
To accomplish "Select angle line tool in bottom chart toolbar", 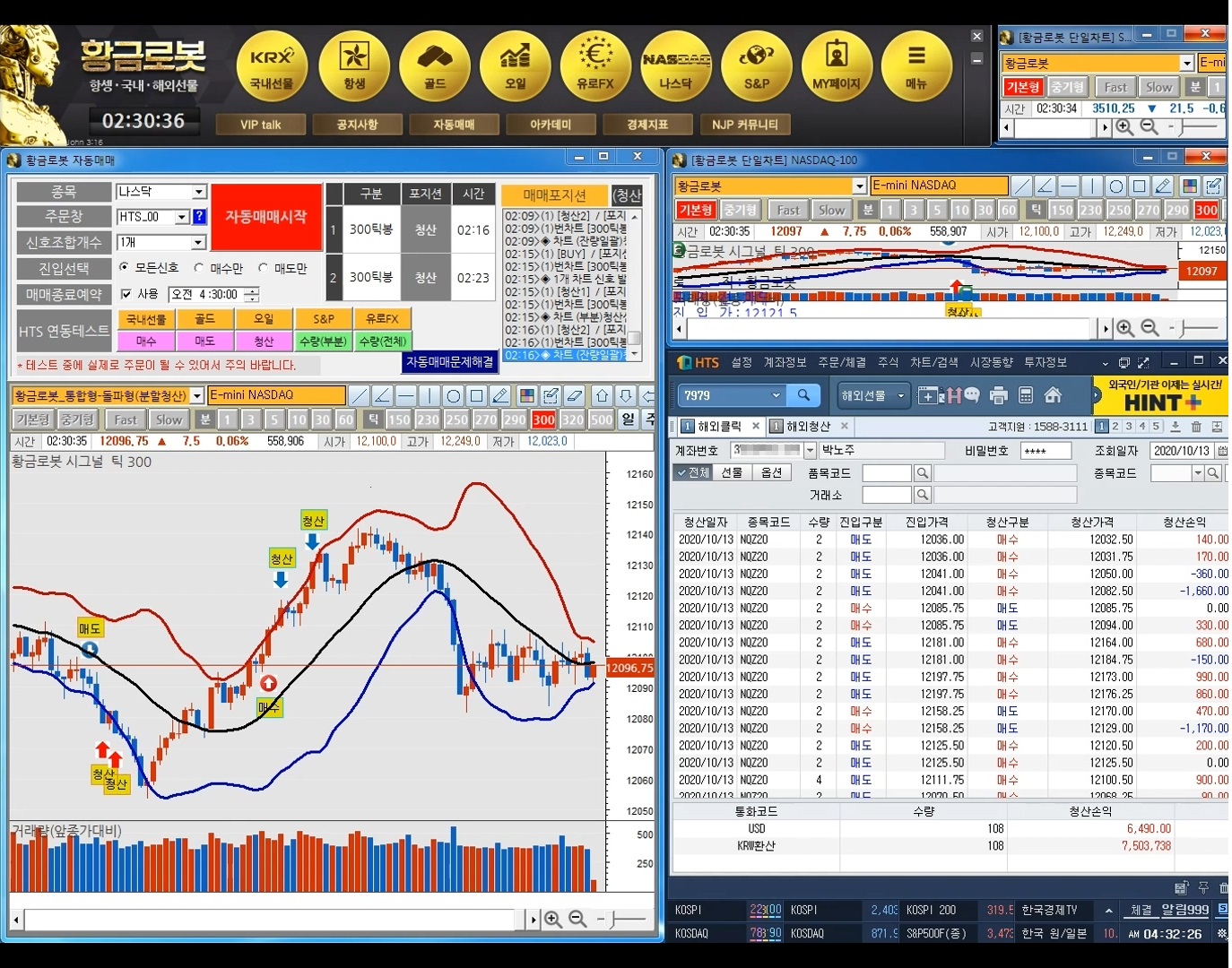I will pos(382,396).
